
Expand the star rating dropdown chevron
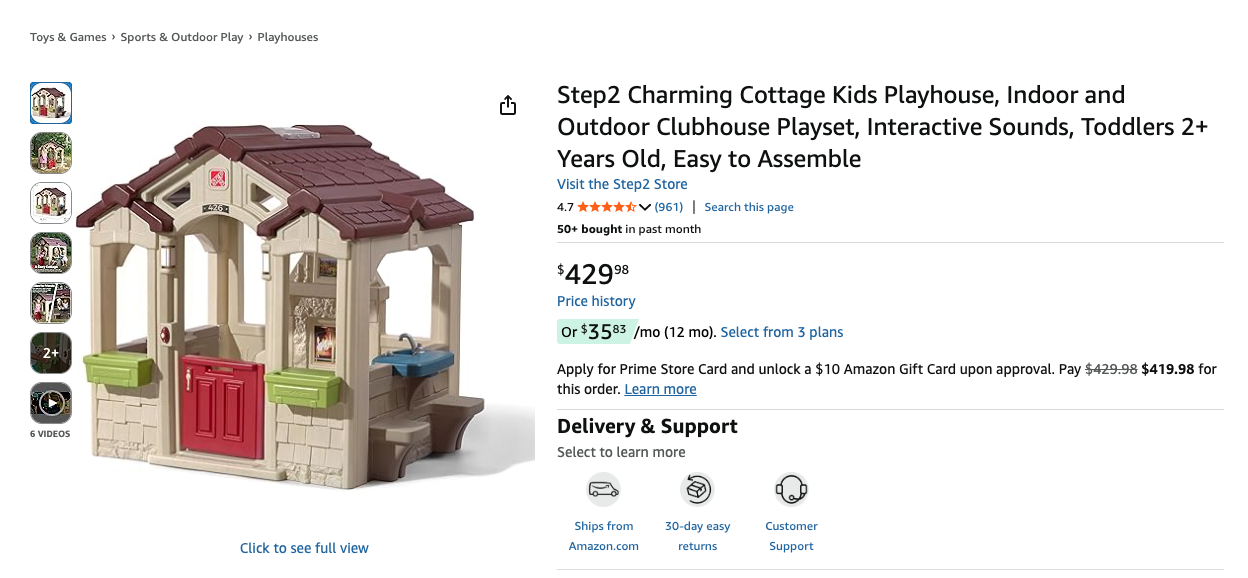645,208
